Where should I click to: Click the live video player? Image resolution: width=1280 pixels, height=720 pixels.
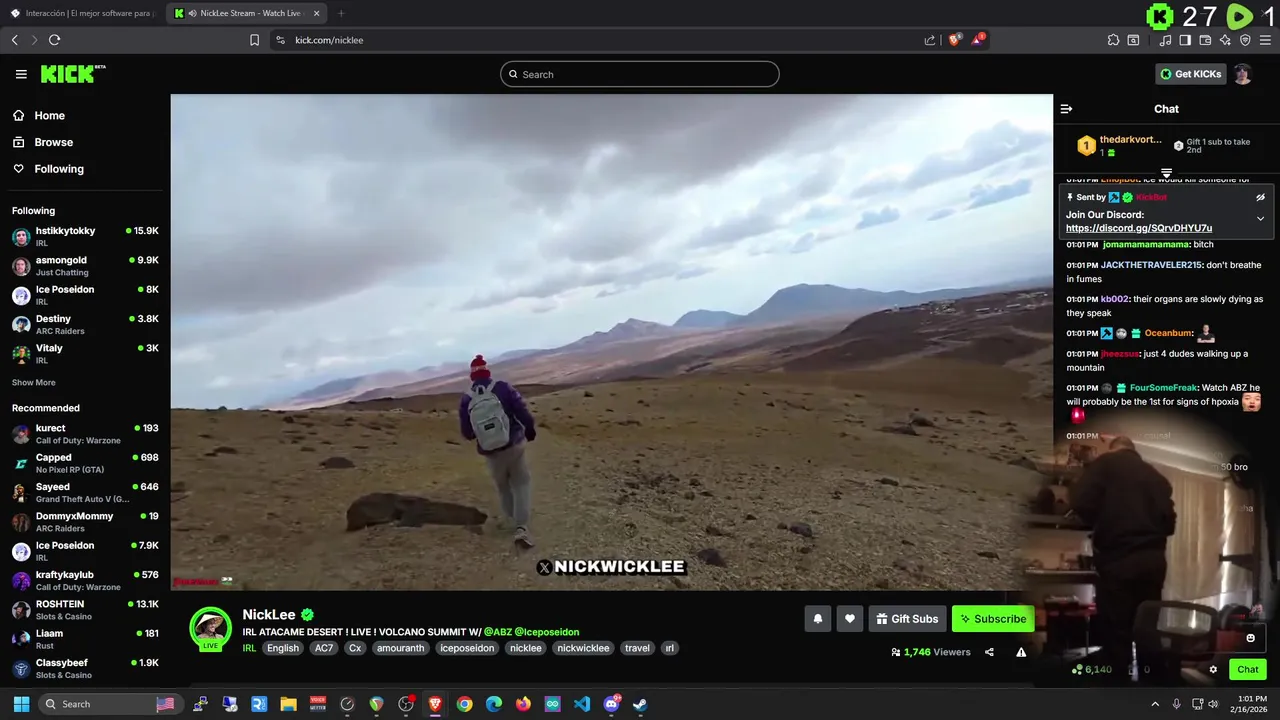[x=611, y=342]
